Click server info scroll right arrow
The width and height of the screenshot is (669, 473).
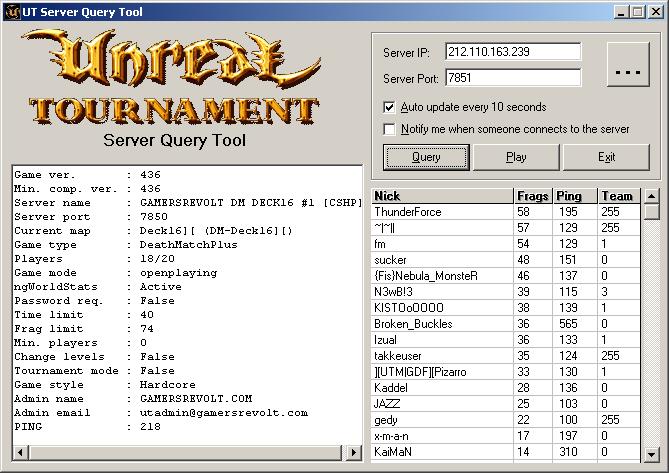coord(354,453)
